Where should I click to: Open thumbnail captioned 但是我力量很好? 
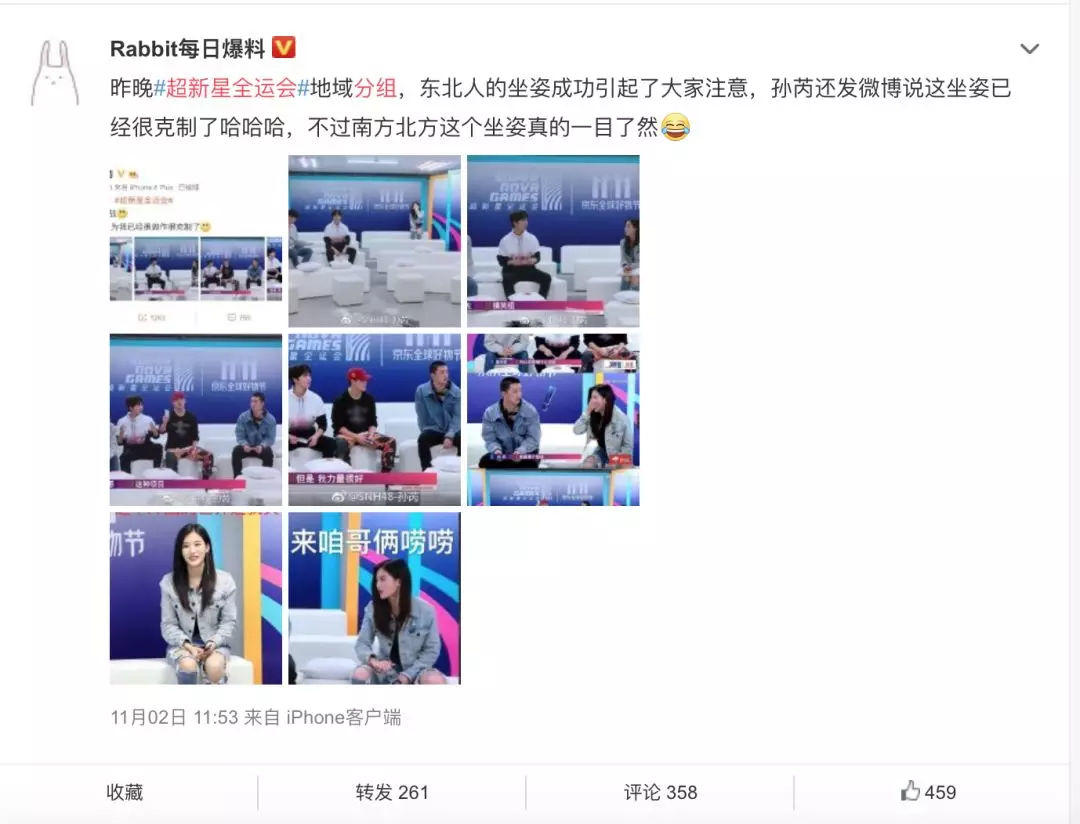pos(375,420)
